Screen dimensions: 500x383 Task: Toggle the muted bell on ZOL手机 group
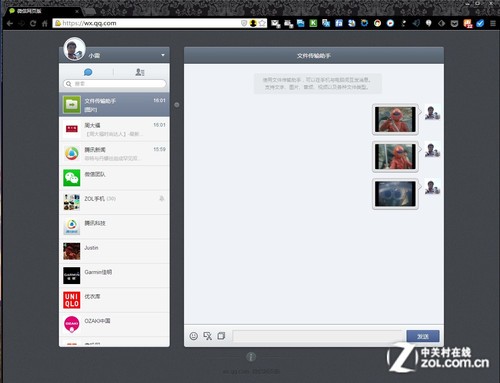[x=162, y=199]
